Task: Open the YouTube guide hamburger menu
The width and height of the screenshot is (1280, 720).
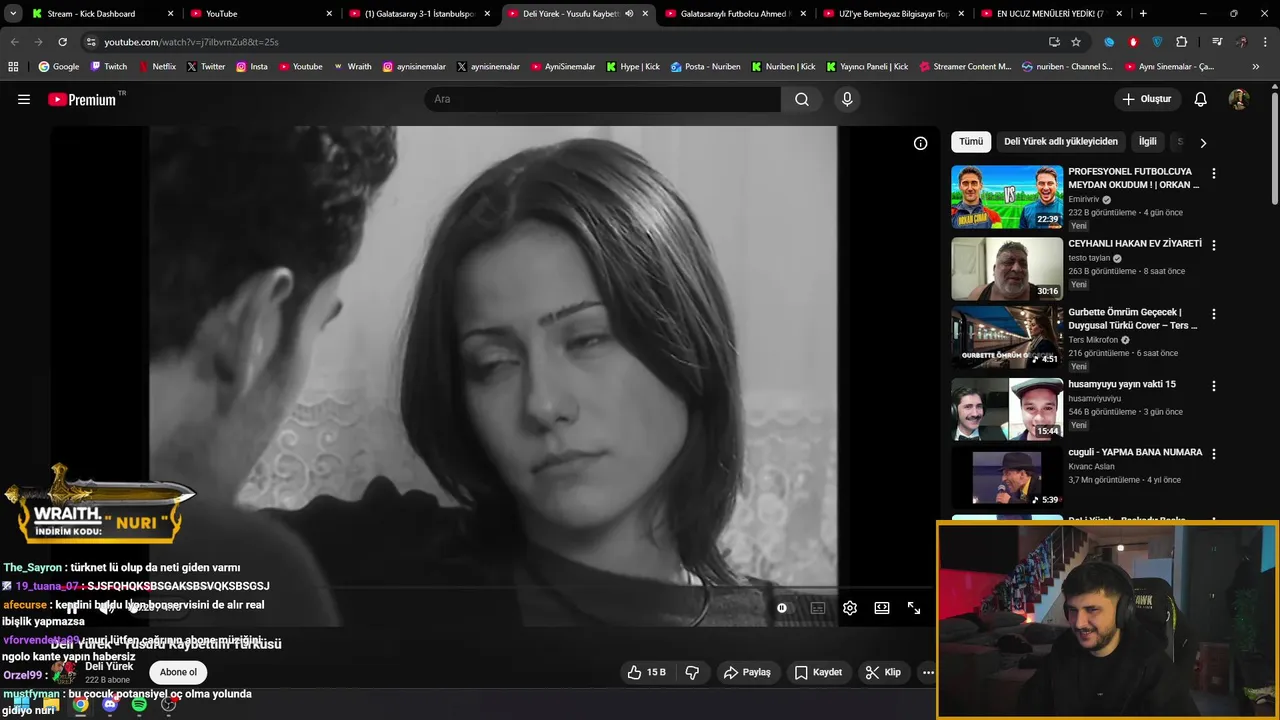Action: click(x=24, y=99)
